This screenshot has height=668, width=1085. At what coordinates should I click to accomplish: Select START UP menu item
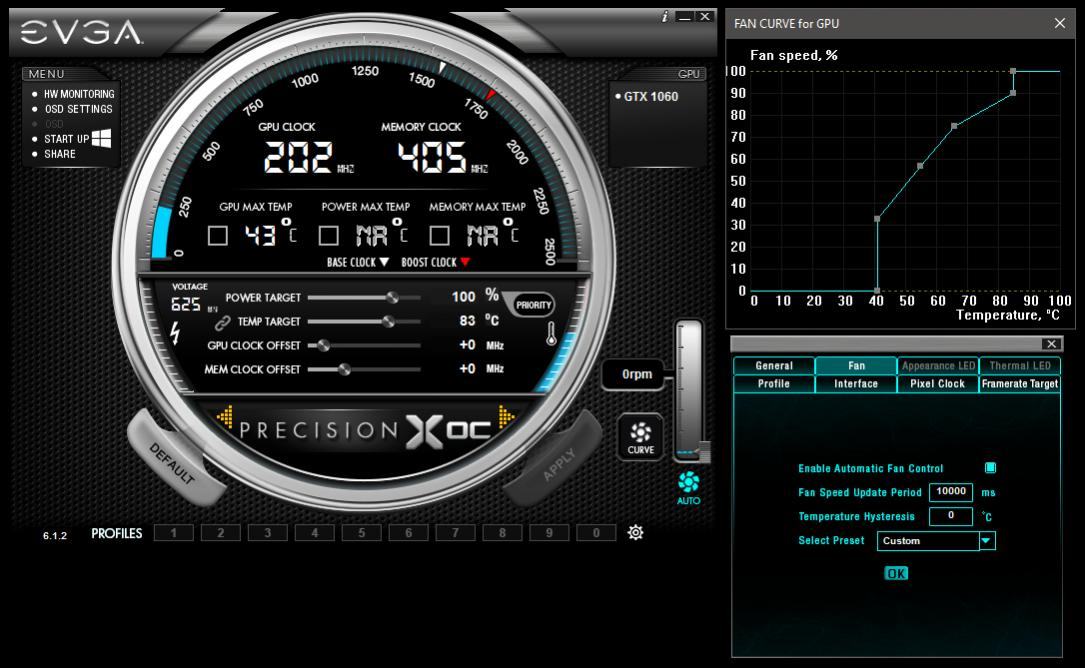(66, 139)
